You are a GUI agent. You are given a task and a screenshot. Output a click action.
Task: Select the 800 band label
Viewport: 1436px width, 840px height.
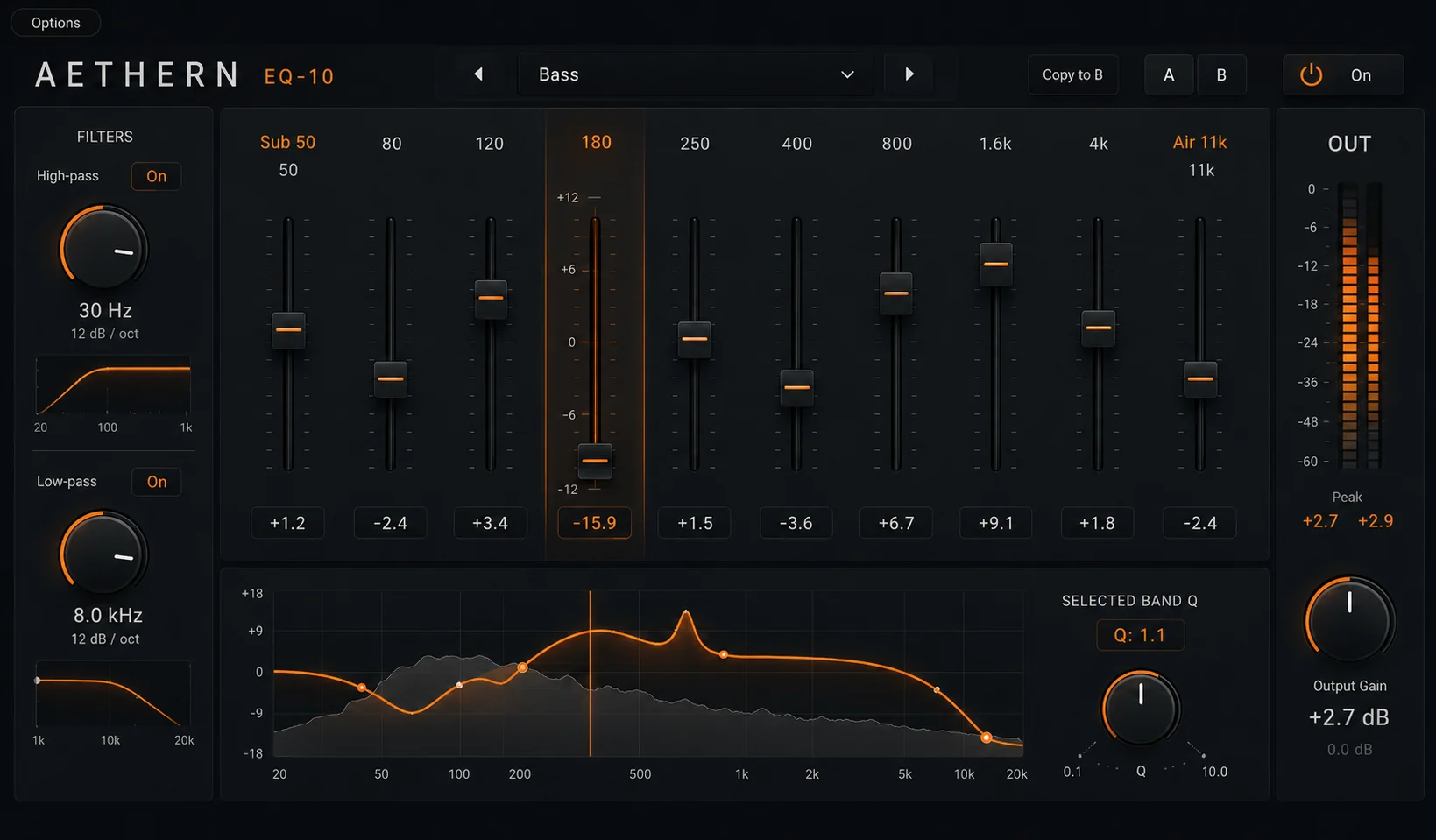click(x=896, y=143)
